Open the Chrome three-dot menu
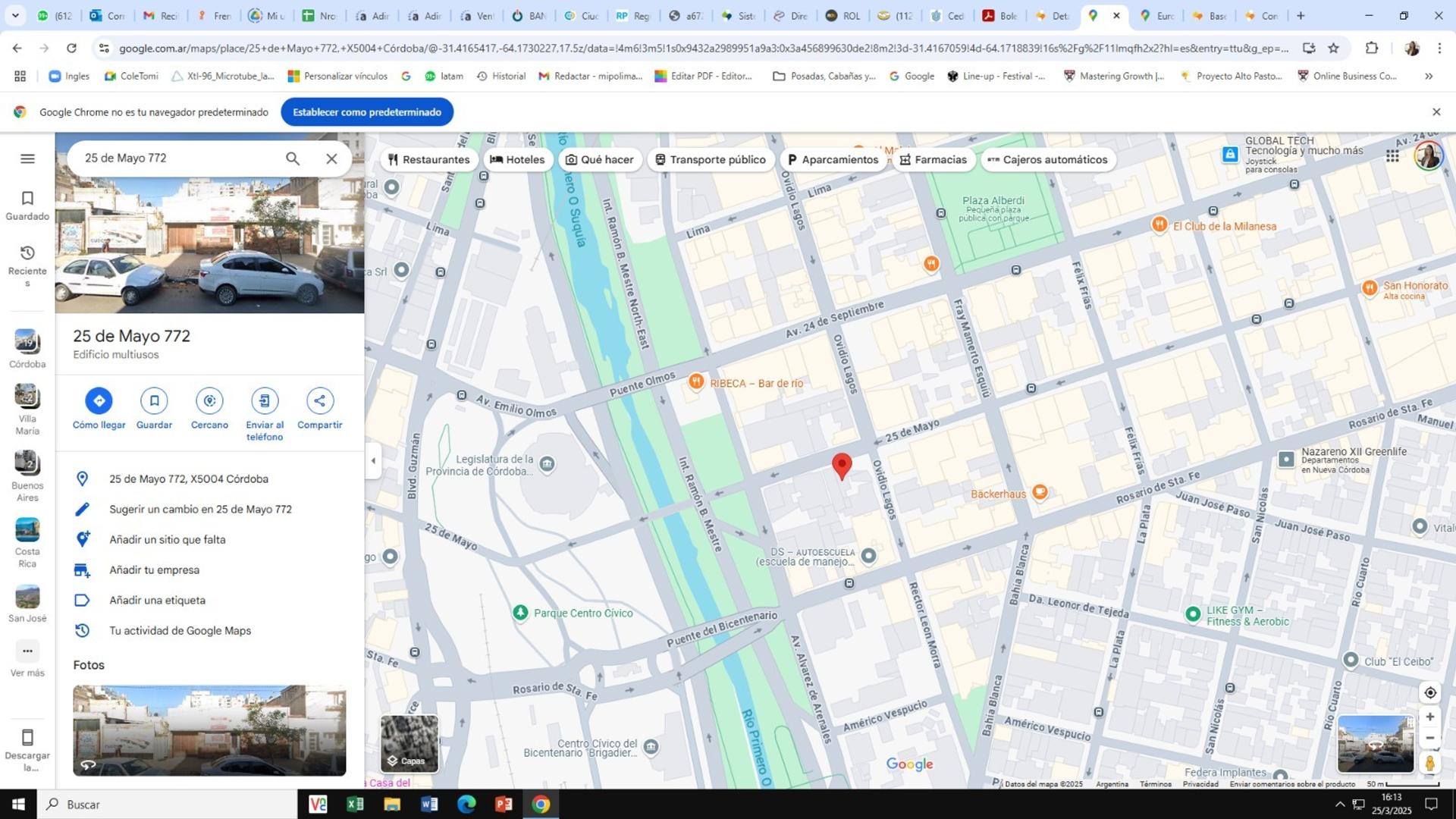The image size is (1456, 819). [1439, 49]
